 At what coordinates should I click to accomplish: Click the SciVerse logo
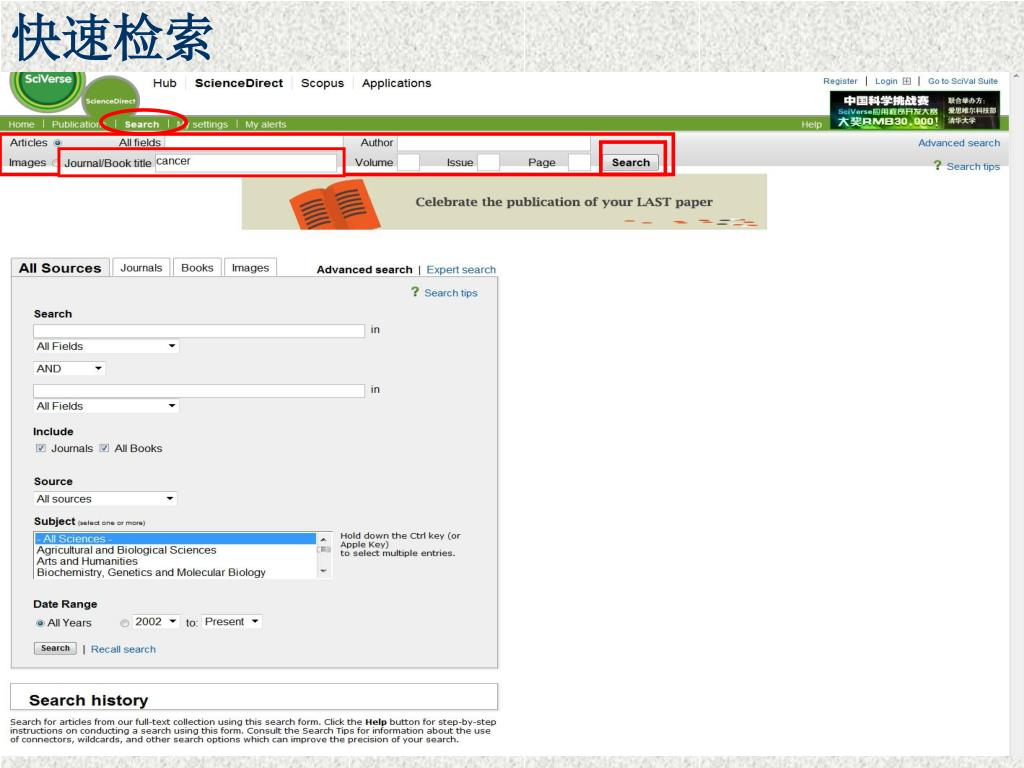[x=47, y=90]
